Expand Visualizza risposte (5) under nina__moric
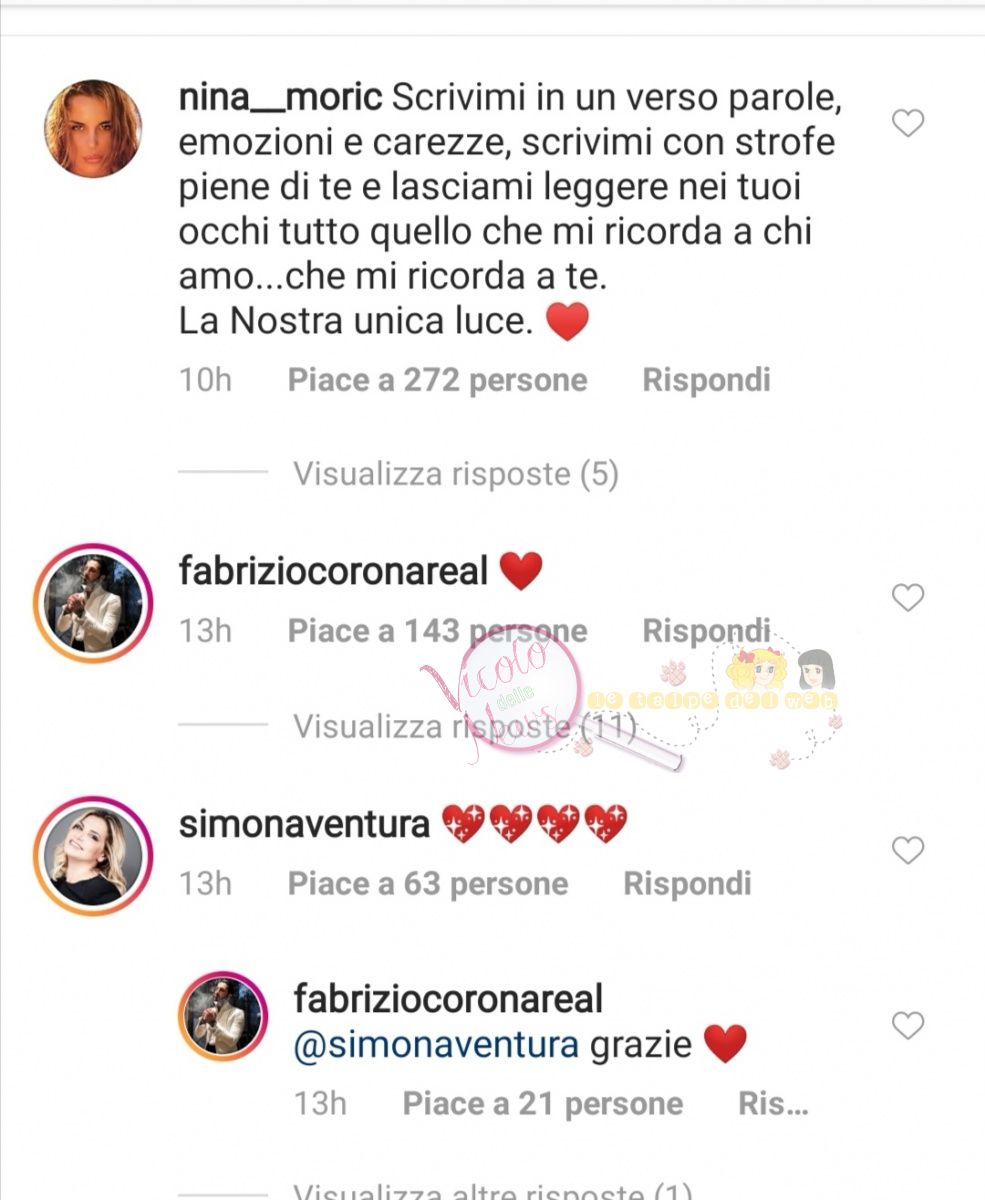This screenshot has width=985, height=1200. pos(456,474)
